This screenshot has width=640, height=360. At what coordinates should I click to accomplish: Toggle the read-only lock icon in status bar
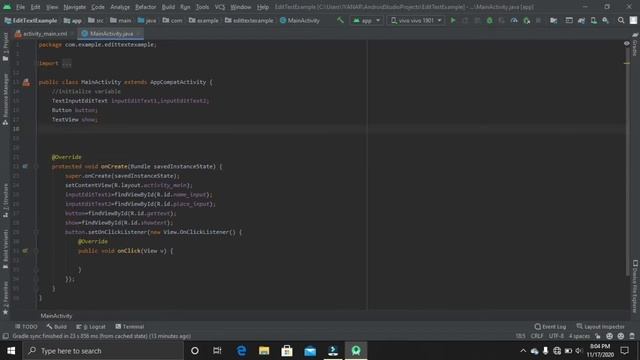pyautogui.click(x=598, y=336)
